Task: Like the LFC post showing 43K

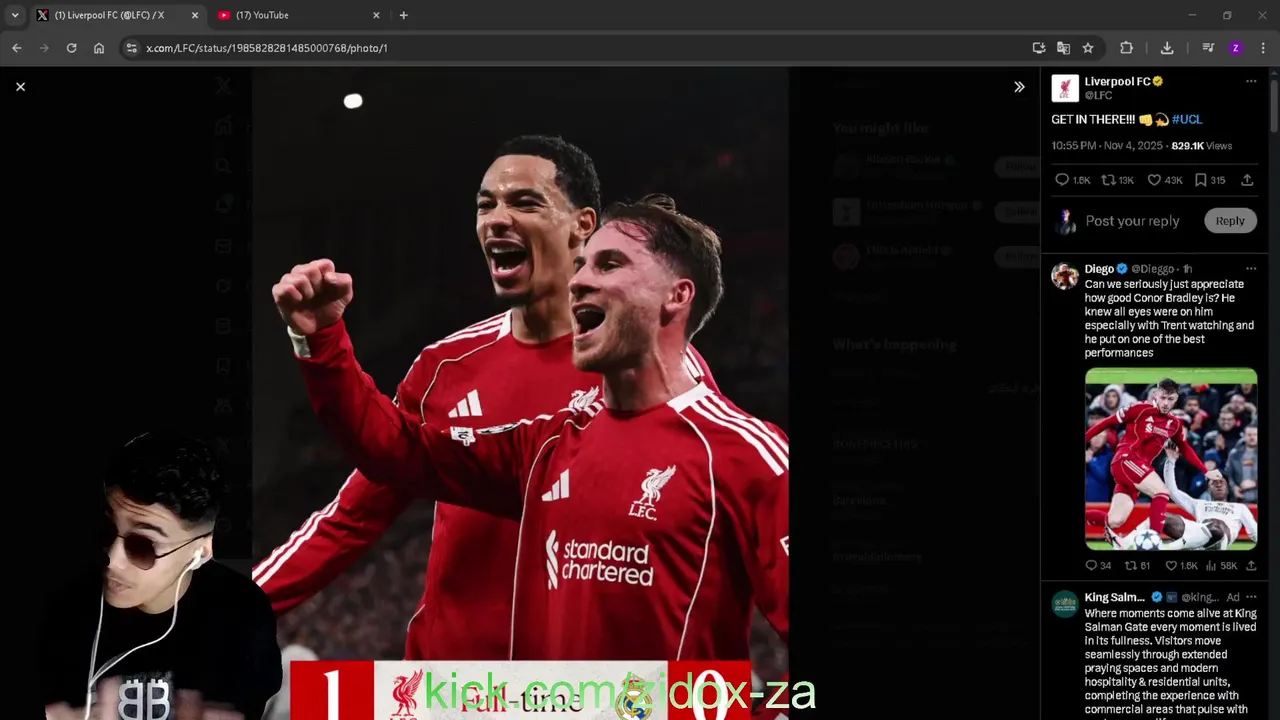Action: [x=1164, y=180]
